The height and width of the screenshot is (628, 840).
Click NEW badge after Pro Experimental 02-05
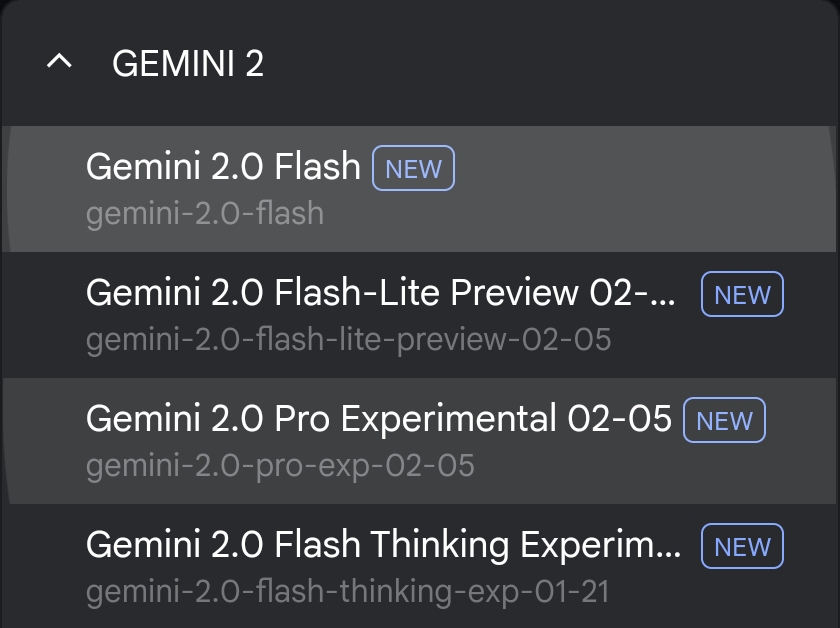click(724, 420)
